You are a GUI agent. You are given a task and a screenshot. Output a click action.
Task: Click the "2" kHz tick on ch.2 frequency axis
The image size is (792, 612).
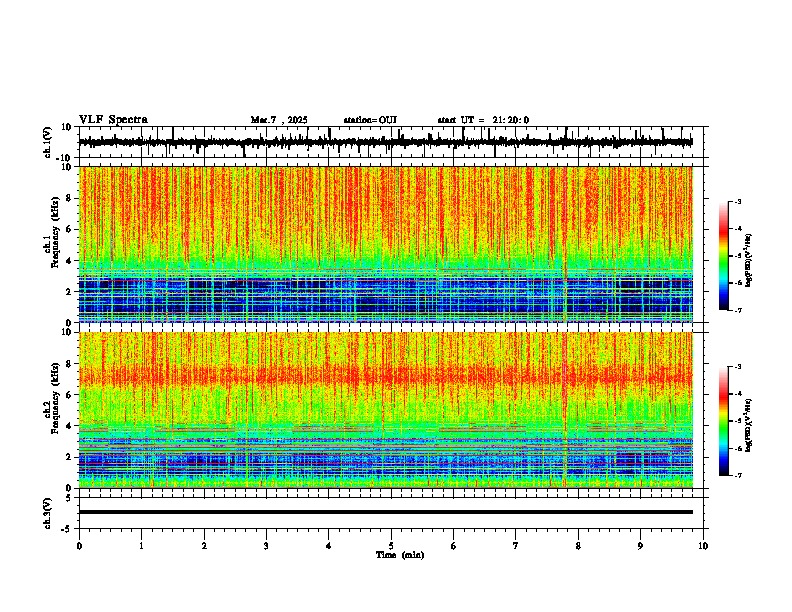(x=69, y=457)
